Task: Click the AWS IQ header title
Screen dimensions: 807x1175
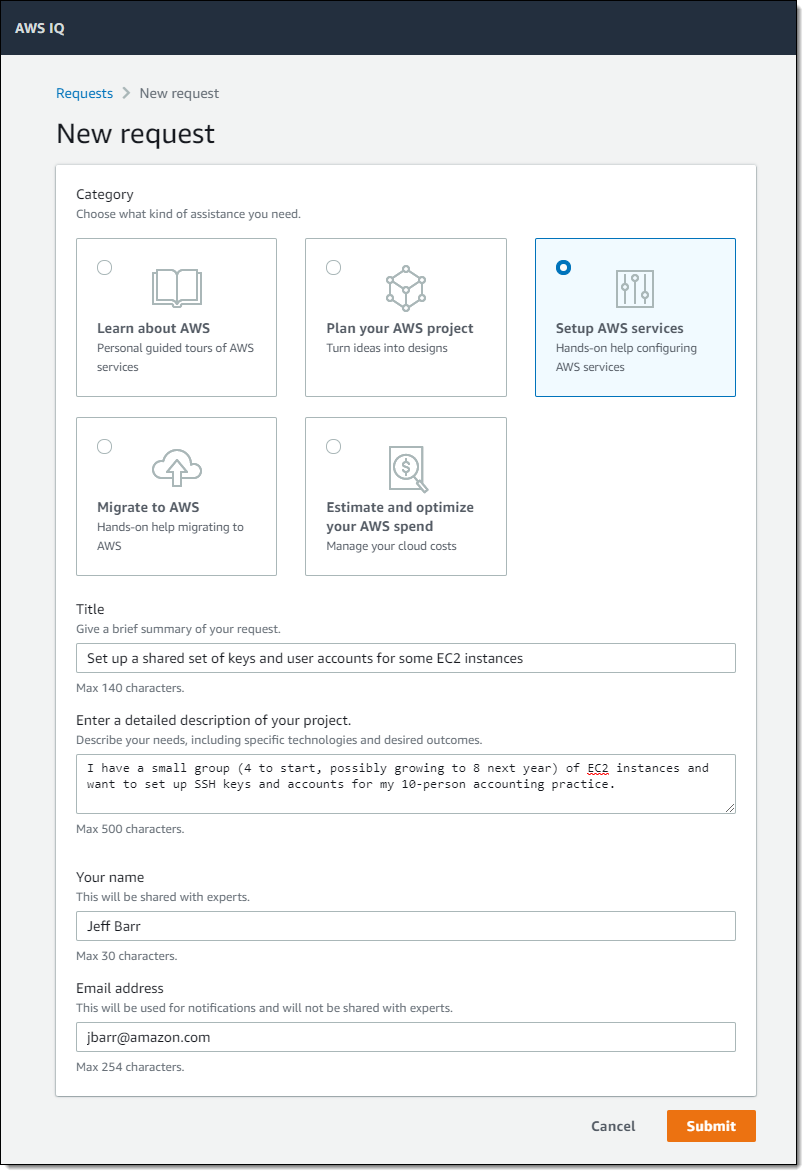Action: pyautogui.click(x=40, y=28)
